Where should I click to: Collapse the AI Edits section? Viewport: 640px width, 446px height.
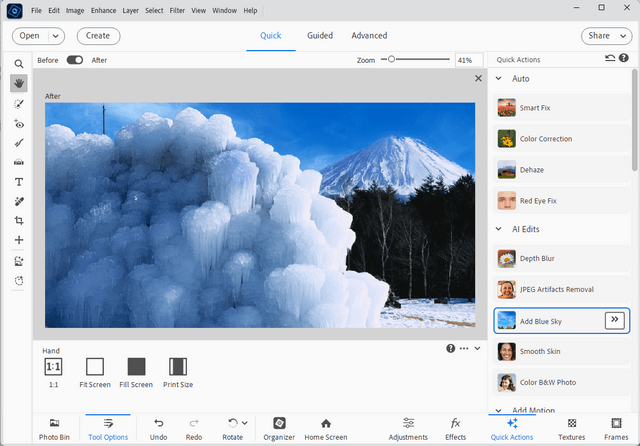tap(500, 229)
